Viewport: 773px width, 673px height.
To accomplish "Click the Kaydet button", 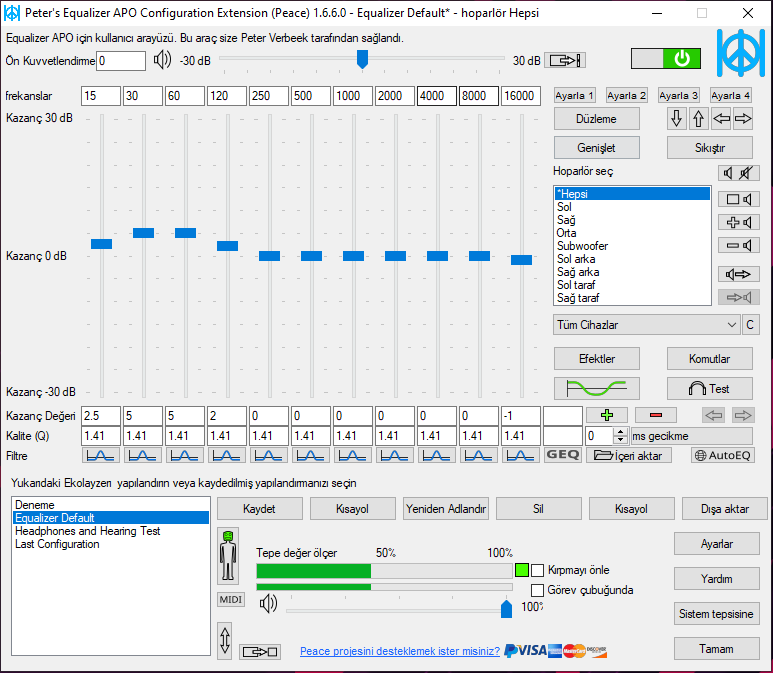I will point(260,508).
